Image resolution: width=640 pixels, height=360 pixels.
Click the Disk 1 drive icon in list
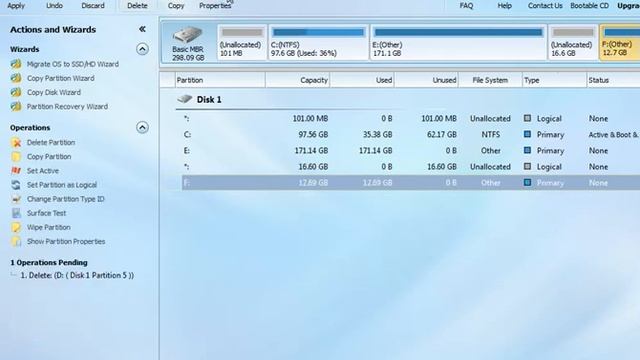point(184,99)
